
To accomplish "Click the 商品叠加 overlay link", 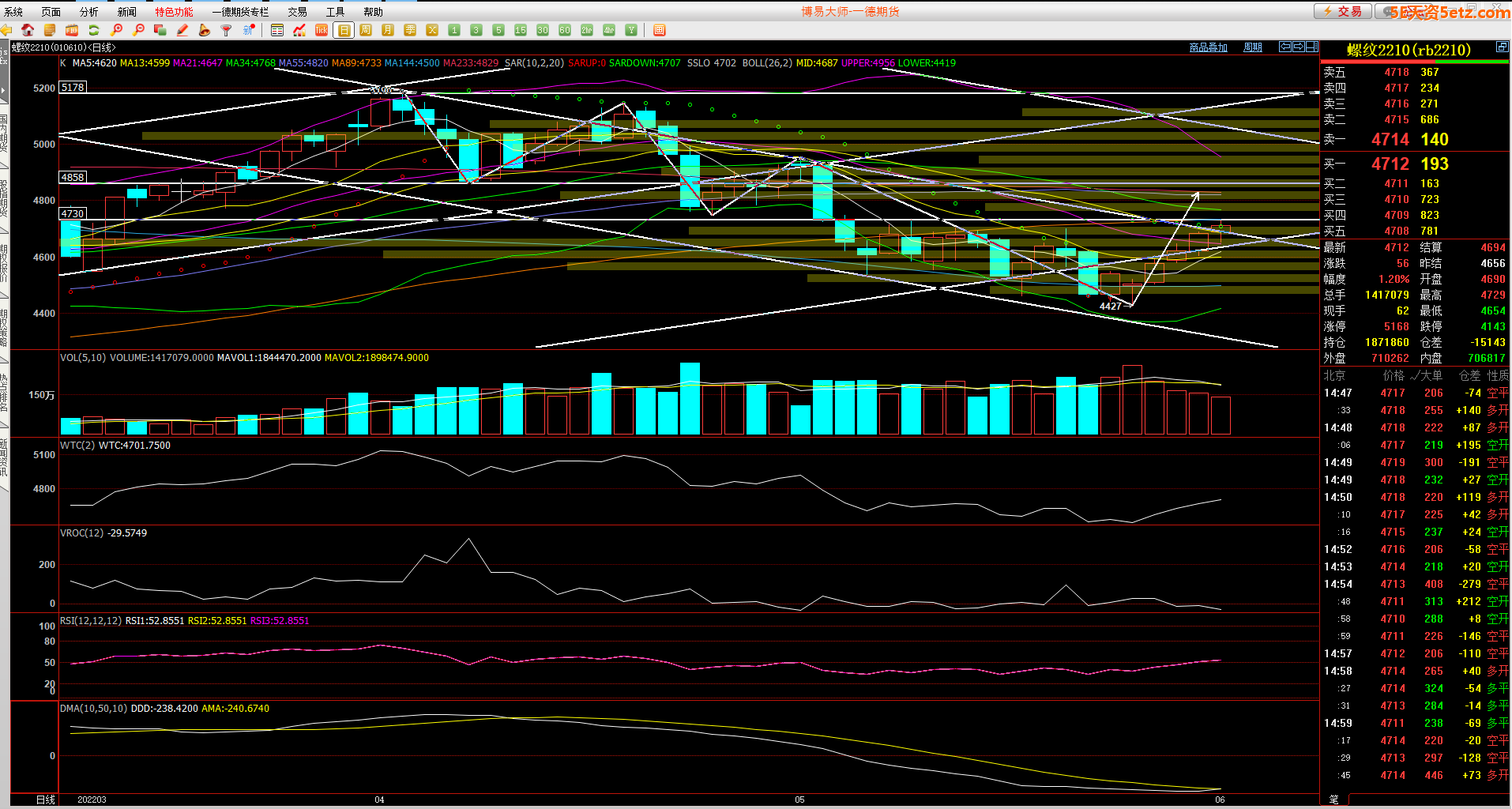I will click(x=1209, y=47).
